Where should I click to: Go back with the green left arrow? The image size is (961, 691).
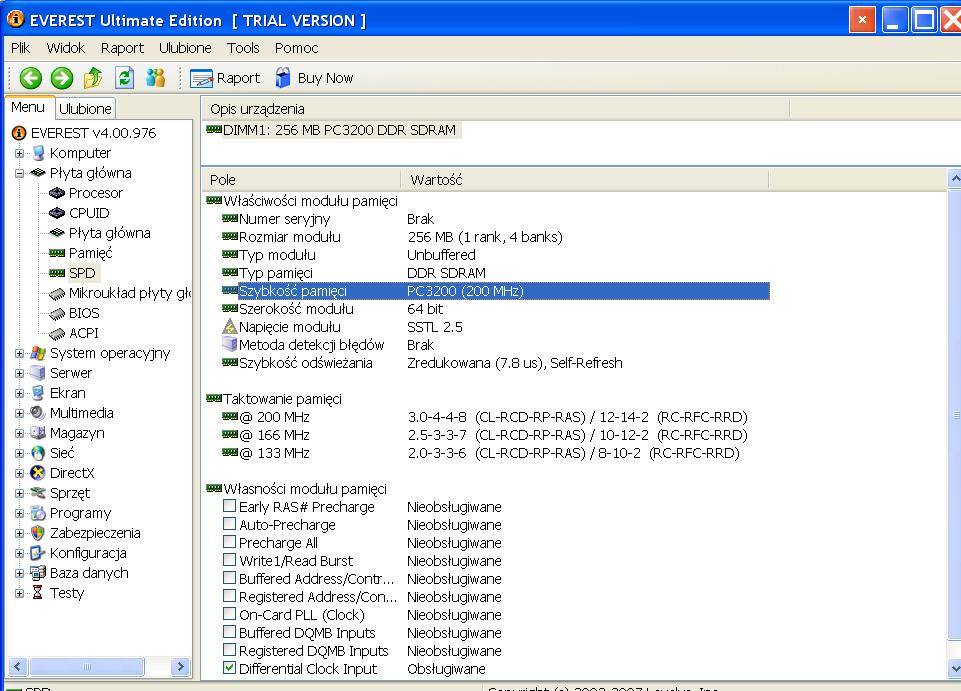(x=31, y=78)
